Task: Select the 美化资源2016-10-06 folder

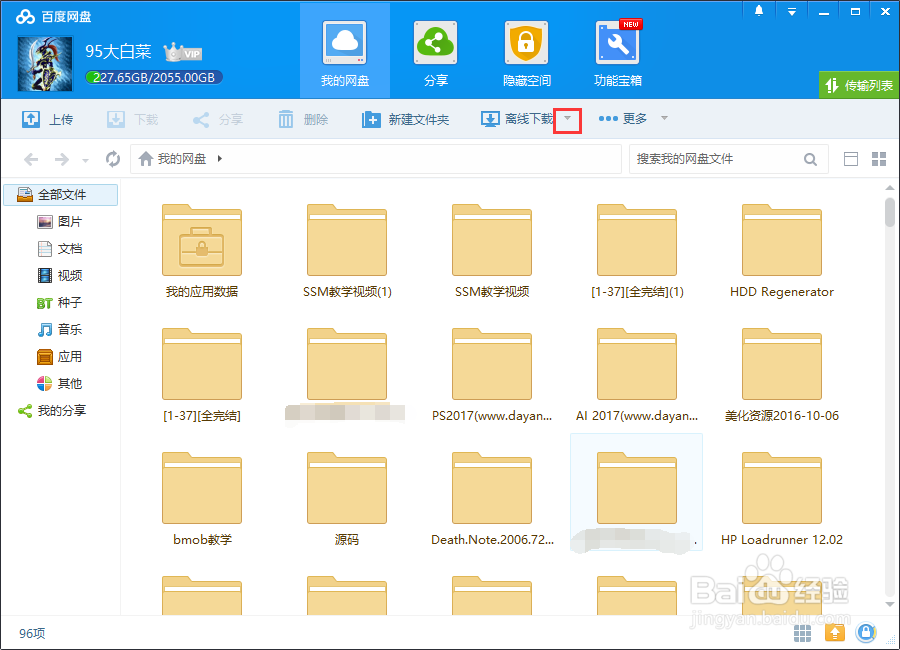Action: click(x=782, y=375)
